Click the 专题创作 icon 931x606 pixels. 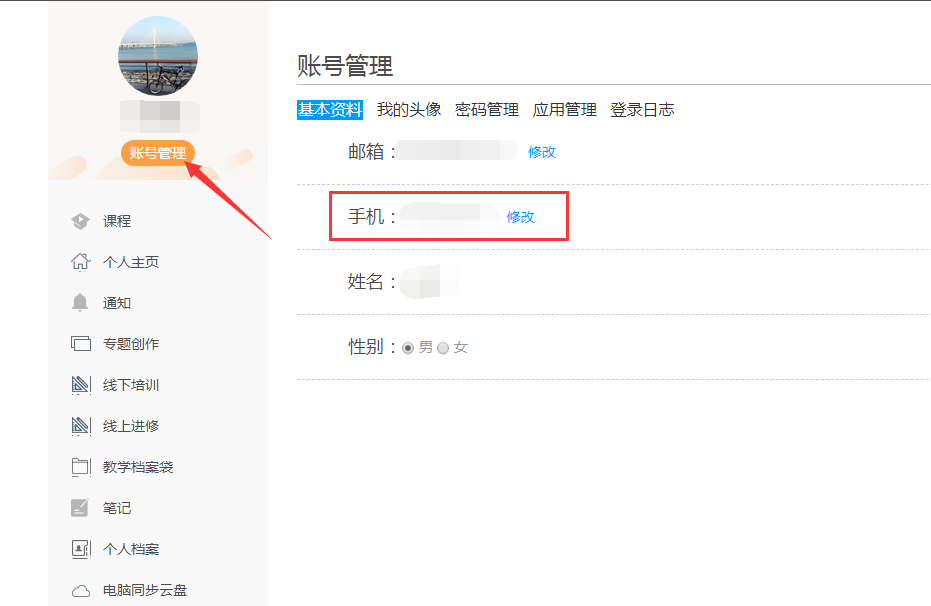click(81, 344)
